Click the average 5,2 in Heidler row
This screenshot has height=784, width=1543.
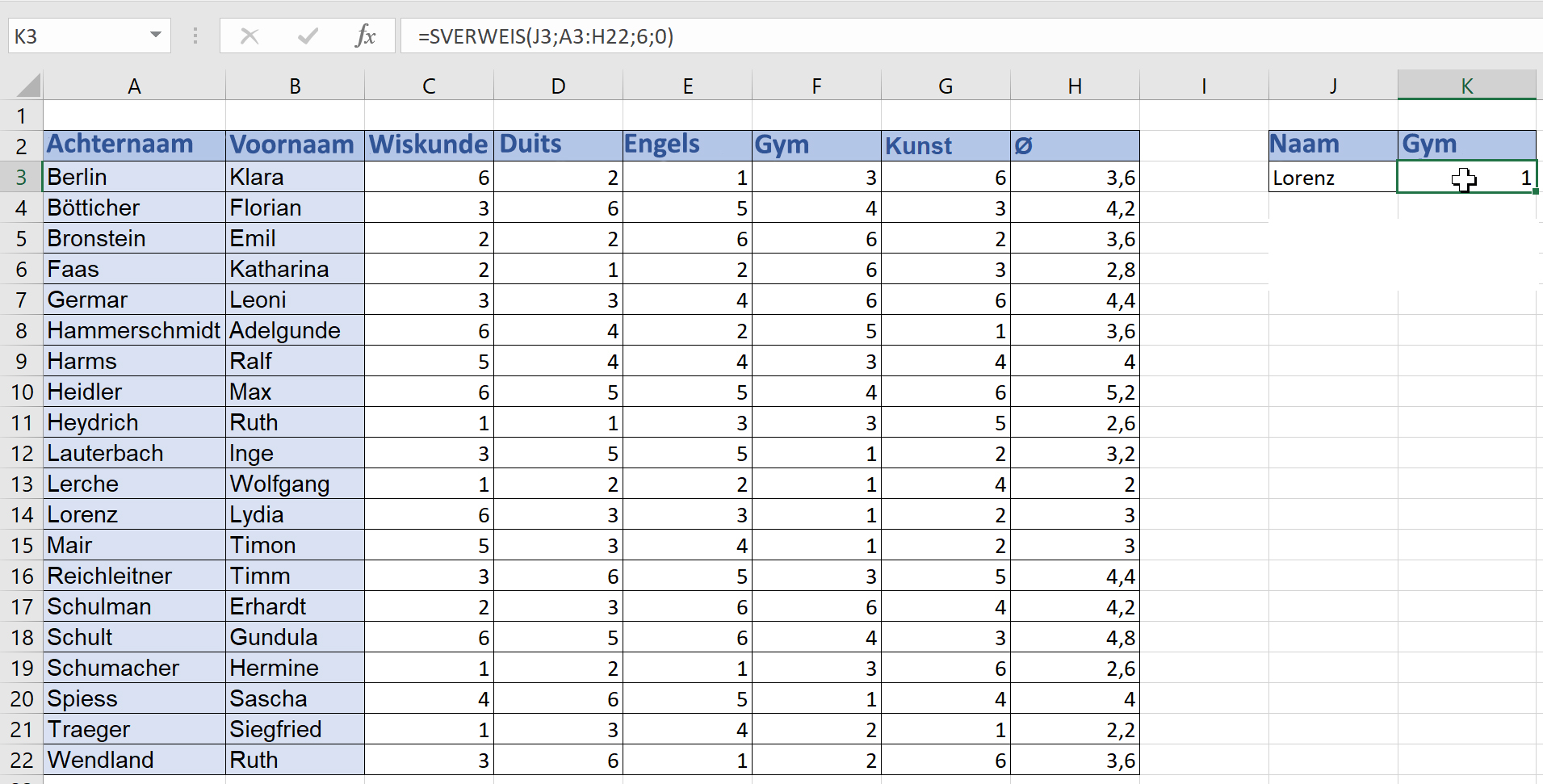(1075, 392)
